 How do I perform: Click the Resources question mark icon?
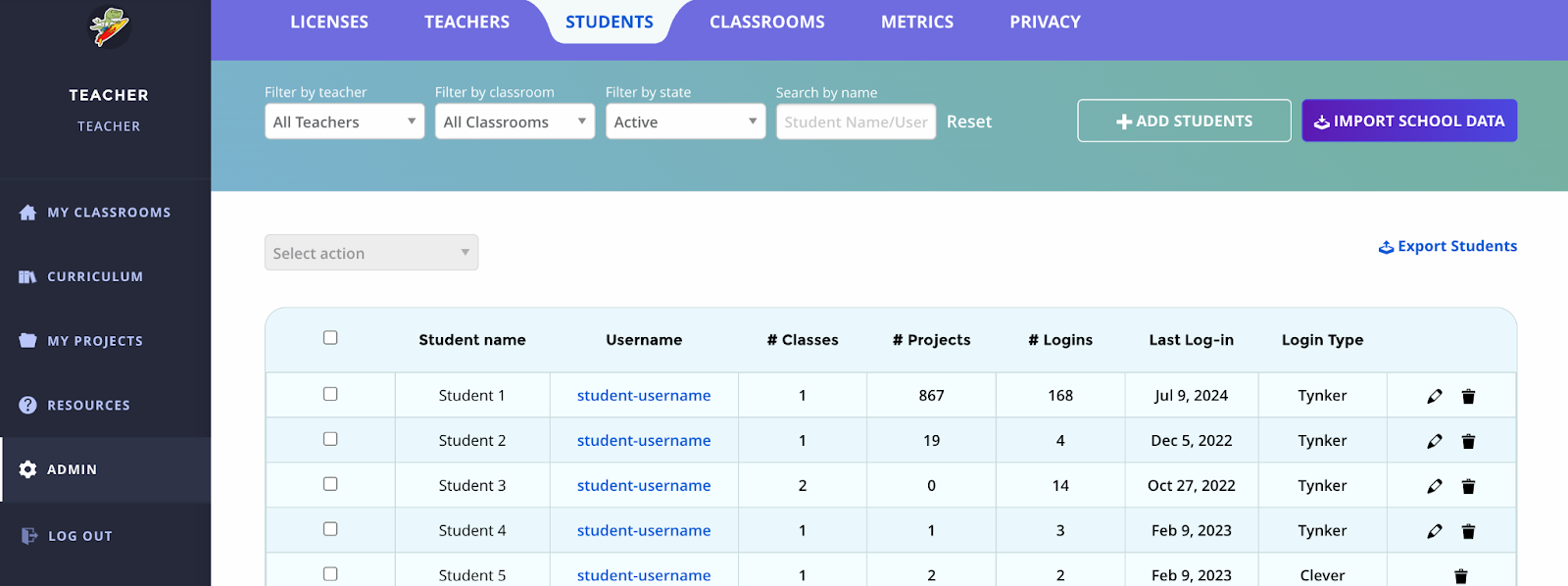click(28, 405)
